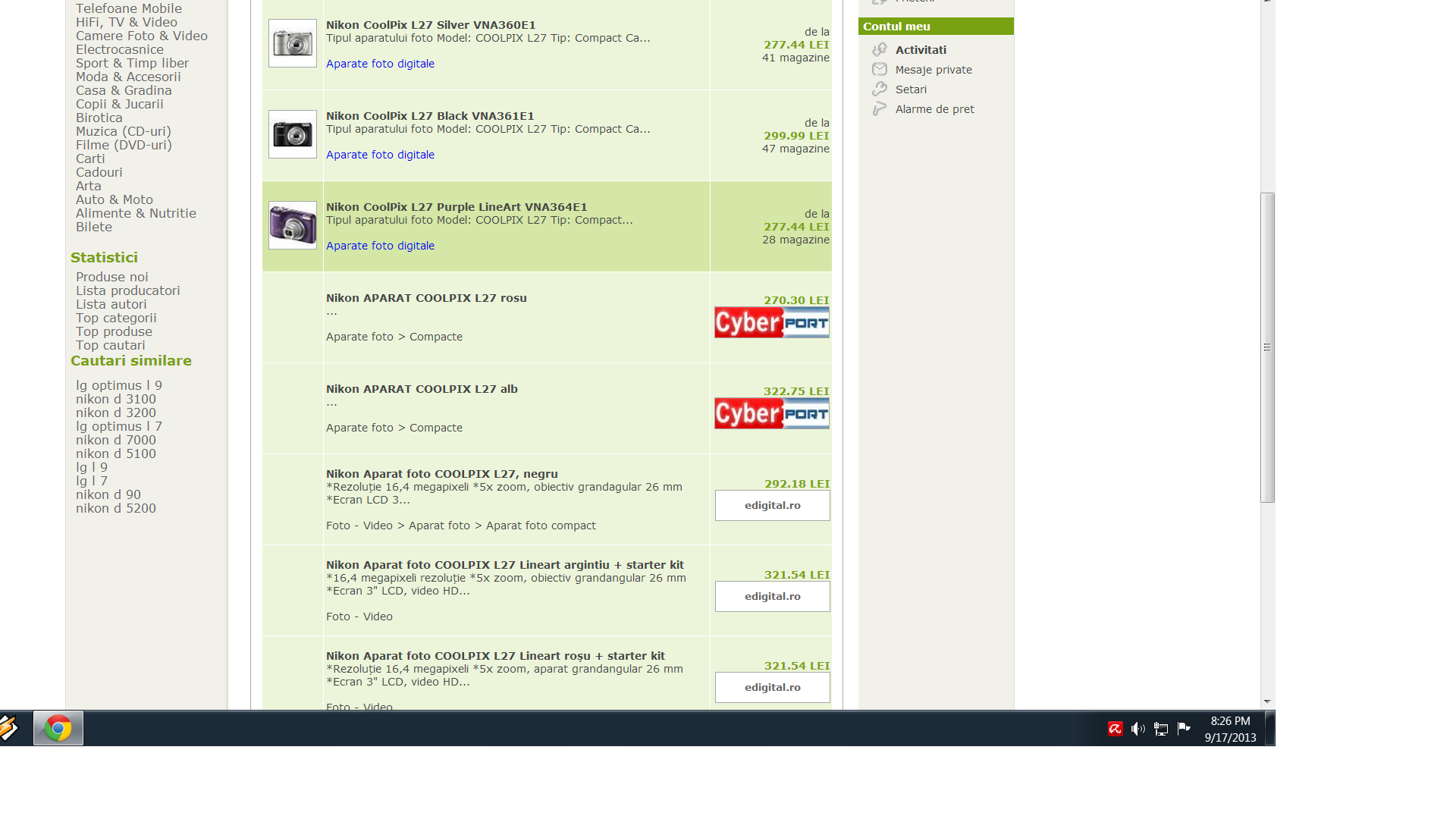The image size is (1456, 819).
Task: Click similar search nikon d 3100
Action: (x=116, y=399)
